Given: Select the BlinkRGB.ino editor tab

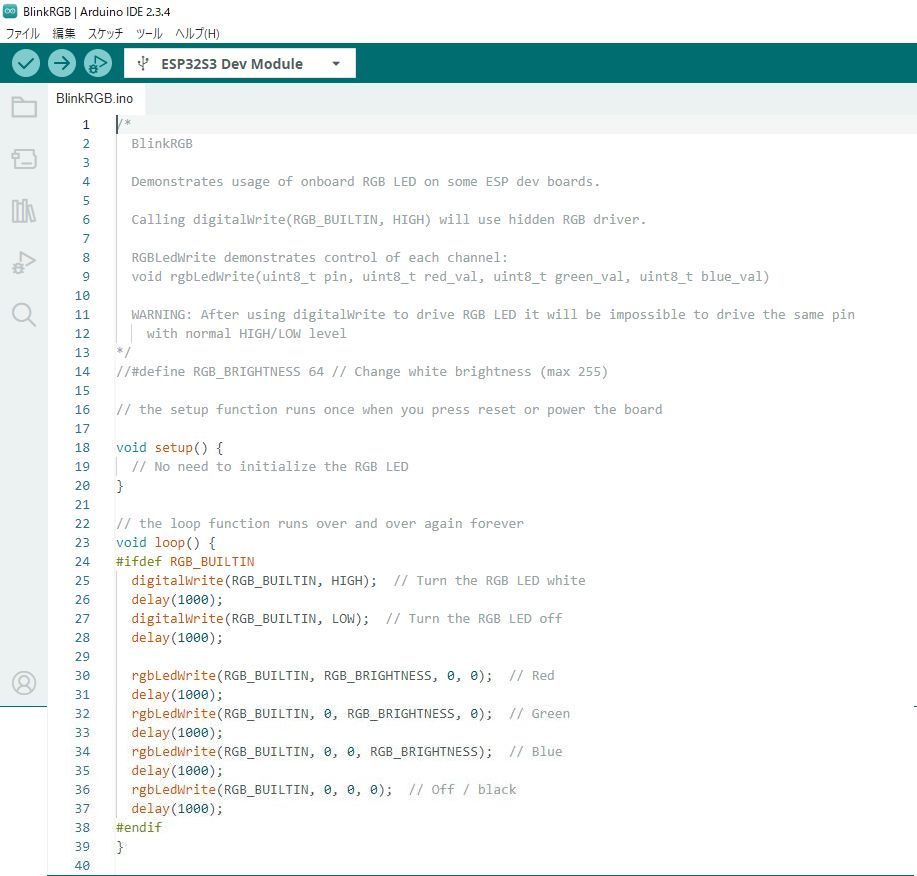Looking at the screenshot, I should (x=94, y=99).
